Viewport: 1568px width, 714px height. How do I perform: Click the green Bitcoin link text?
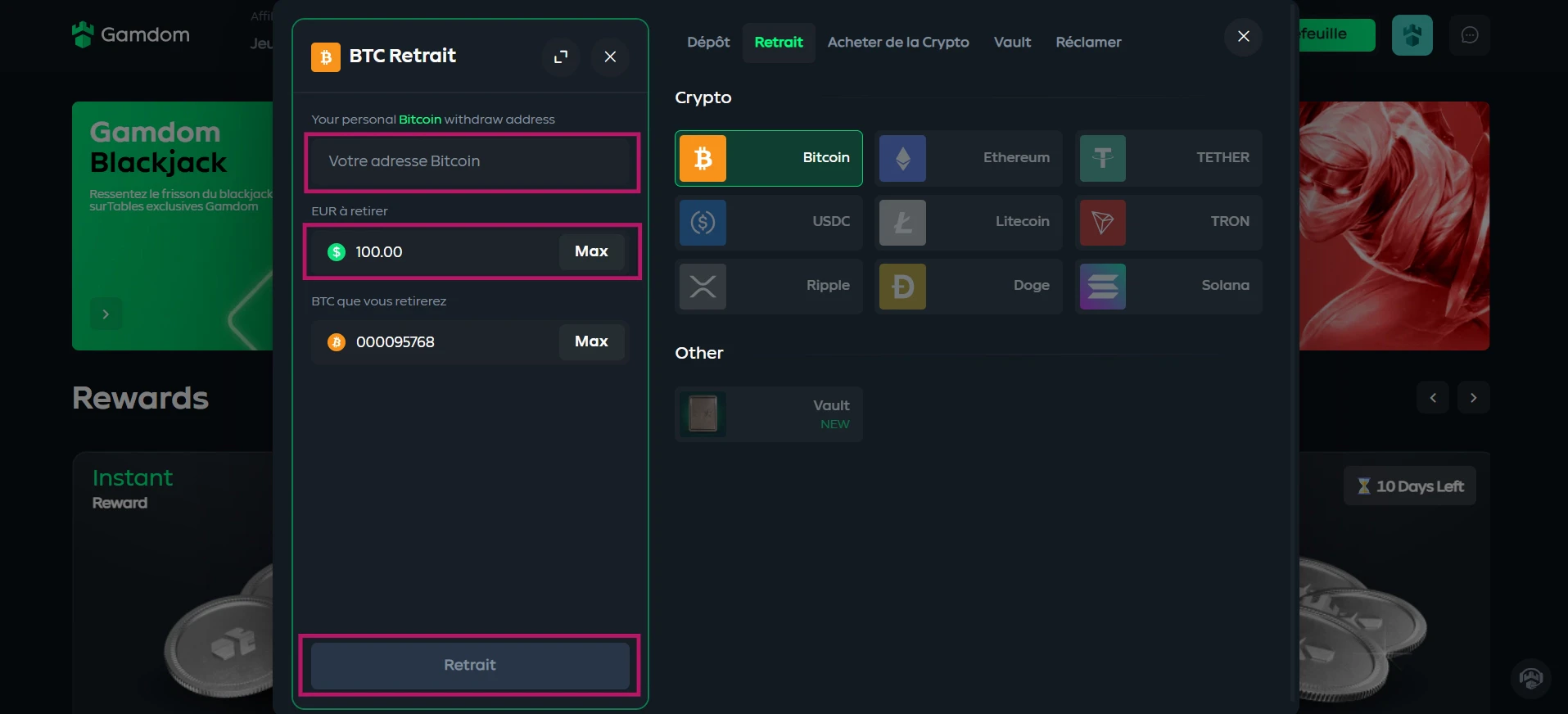pyautogui.click(x=420, y=120)
